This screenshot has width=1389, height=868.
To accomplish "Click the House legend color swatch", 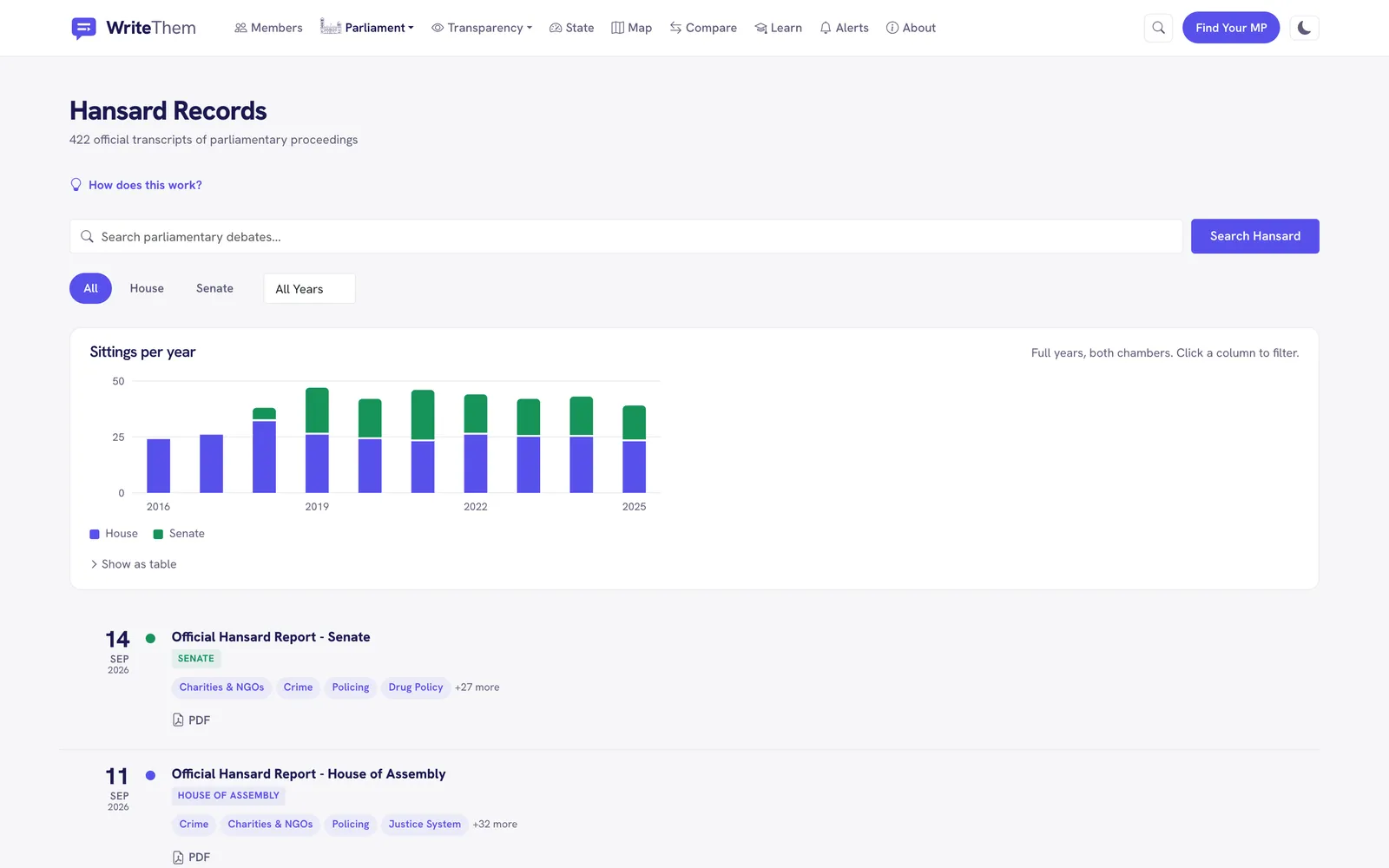I will (x=95, y=534).
